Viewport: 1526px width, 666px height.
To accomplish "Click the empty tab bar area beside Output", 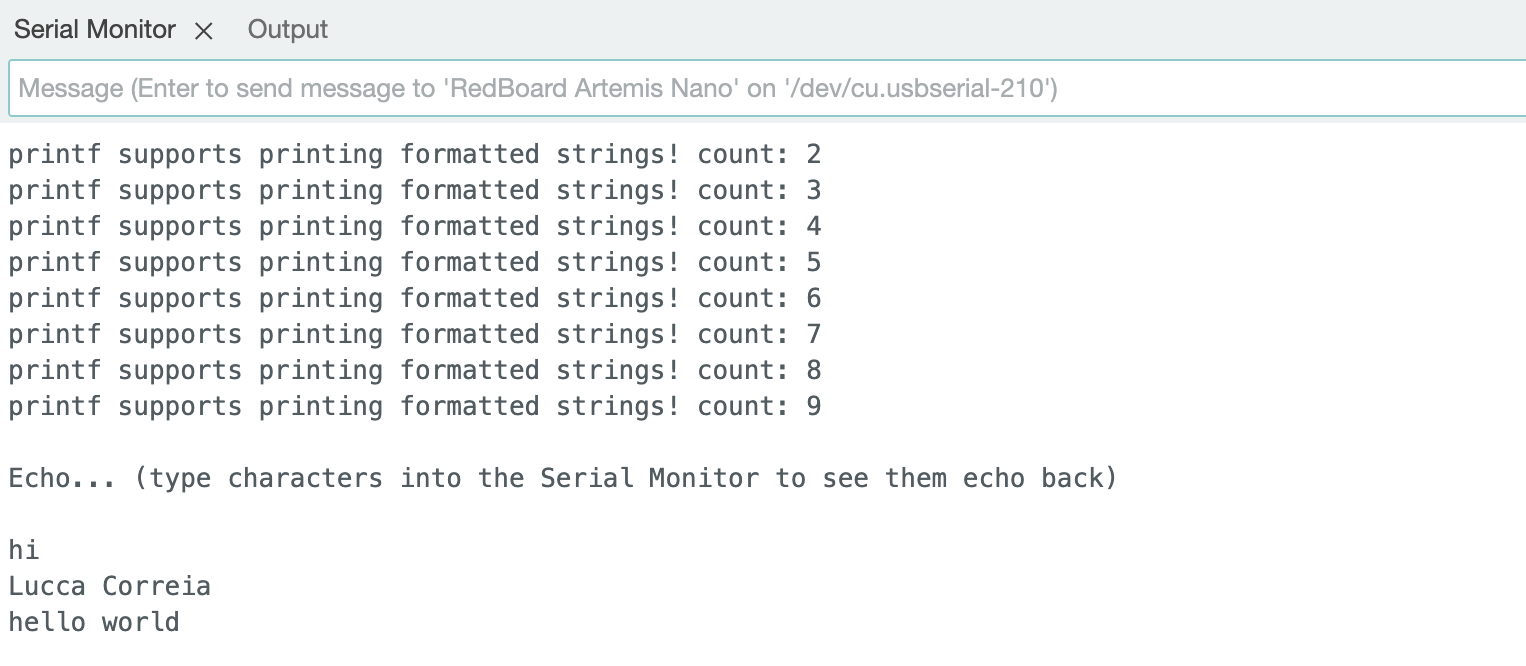I will pos(930,30).
